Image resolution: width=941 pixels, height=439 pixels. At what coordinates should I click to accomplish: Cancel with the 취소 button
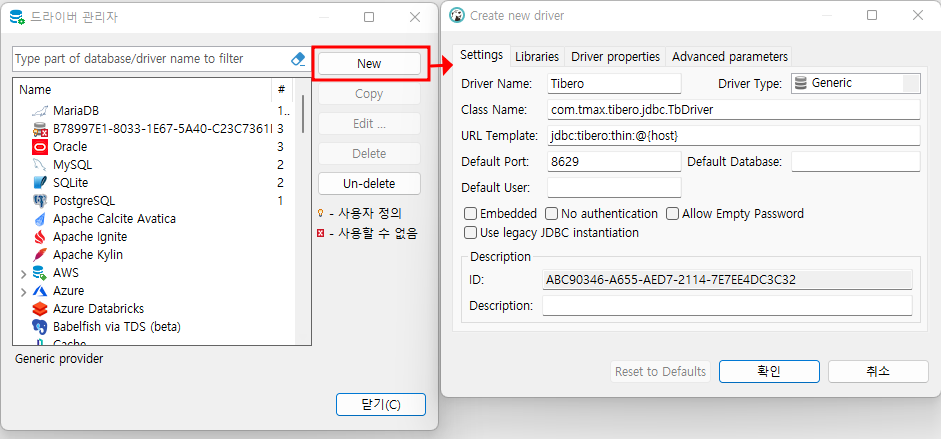pos(879,371)
